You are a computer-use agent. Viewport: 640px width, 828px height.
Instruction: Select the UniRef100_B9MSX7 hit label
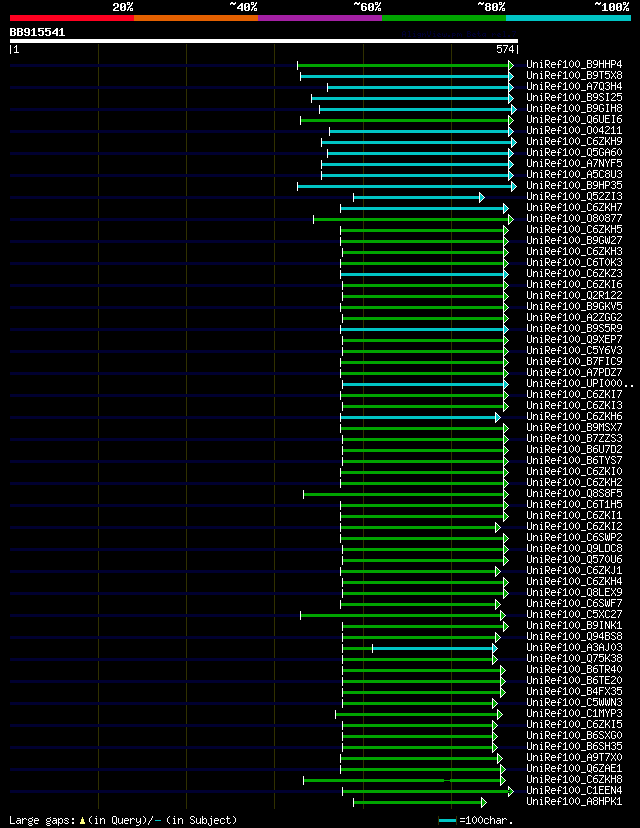(574, 427)
